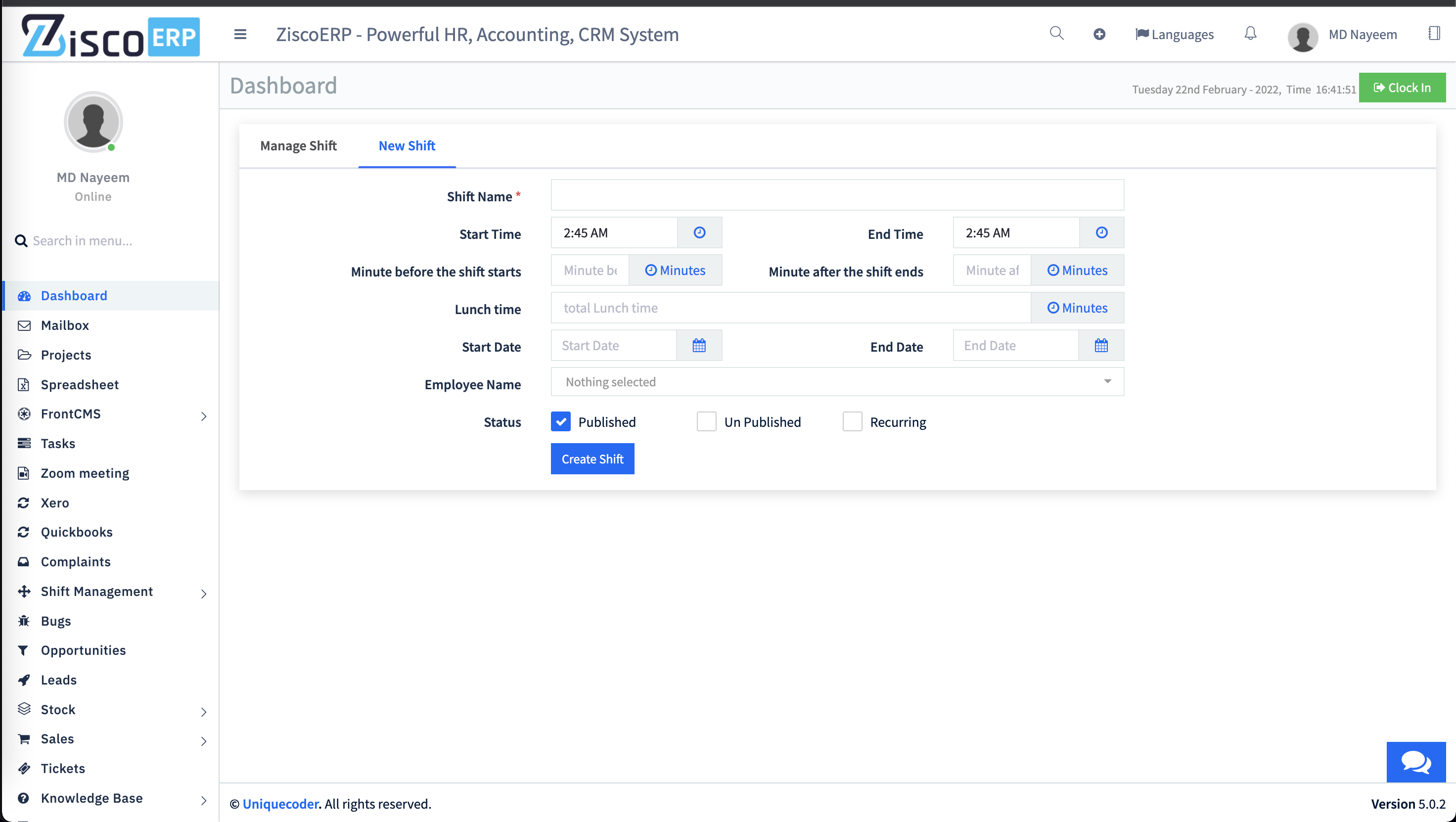The image size is (1456, 822).
Task: Toggle the hamburger sidebar menu icon
Action: click(240, 35)
